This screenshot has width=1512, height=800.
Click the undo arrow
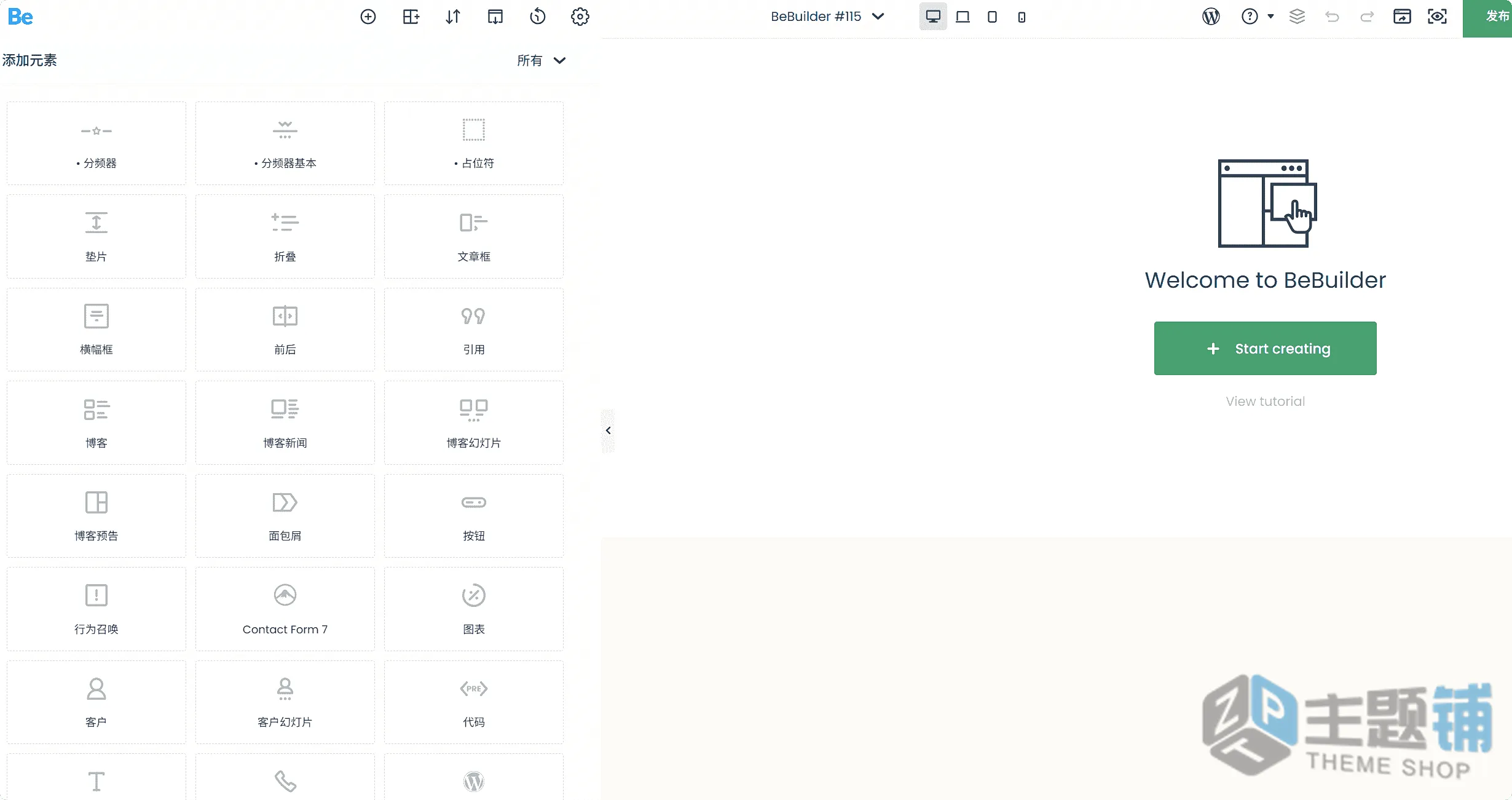click(x=1332, y=17)
